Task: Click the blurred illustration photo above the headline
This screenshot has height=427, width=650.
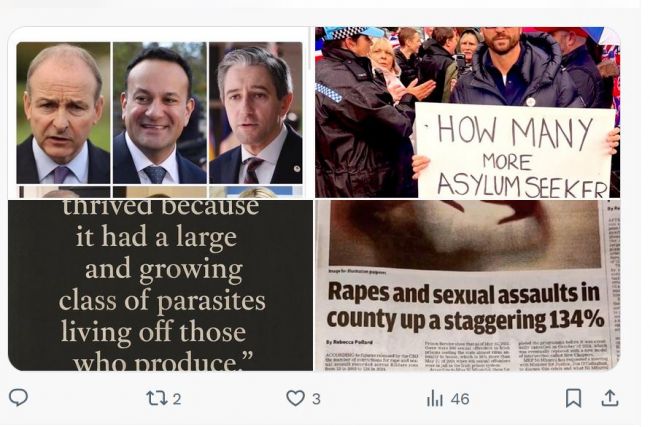Action: (465, 235)
